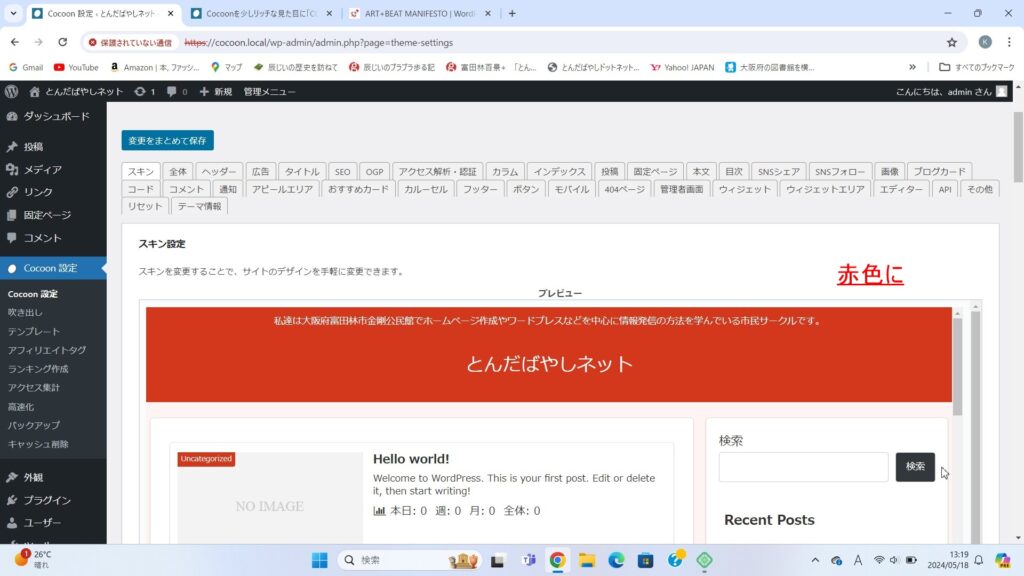1024x576 pixels.
Task: Bookmark this page with the star icon
Action: click(x=952, y=43)
